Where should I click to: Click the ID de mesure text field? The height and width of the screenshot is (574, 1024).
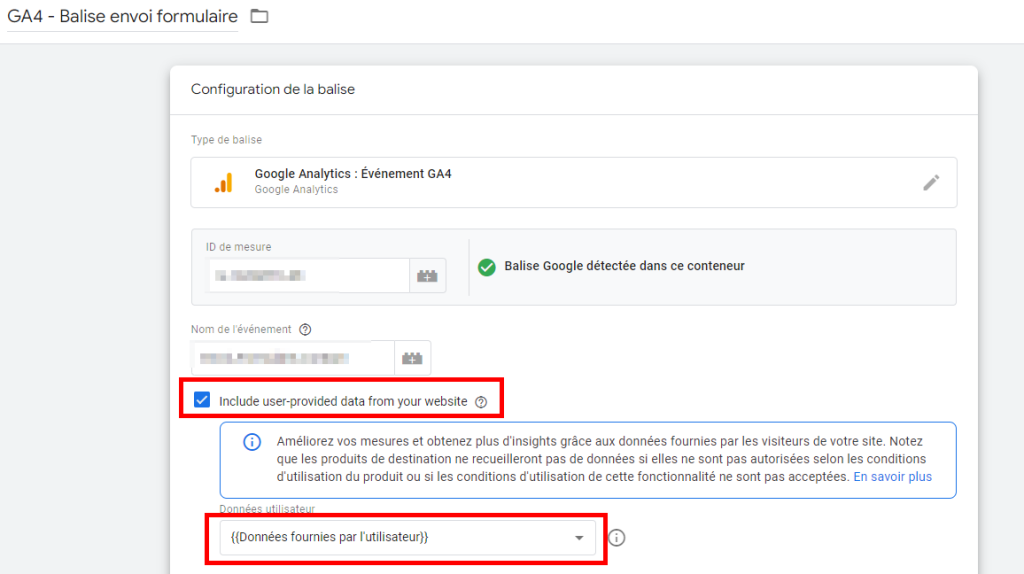tap(300, 275)
